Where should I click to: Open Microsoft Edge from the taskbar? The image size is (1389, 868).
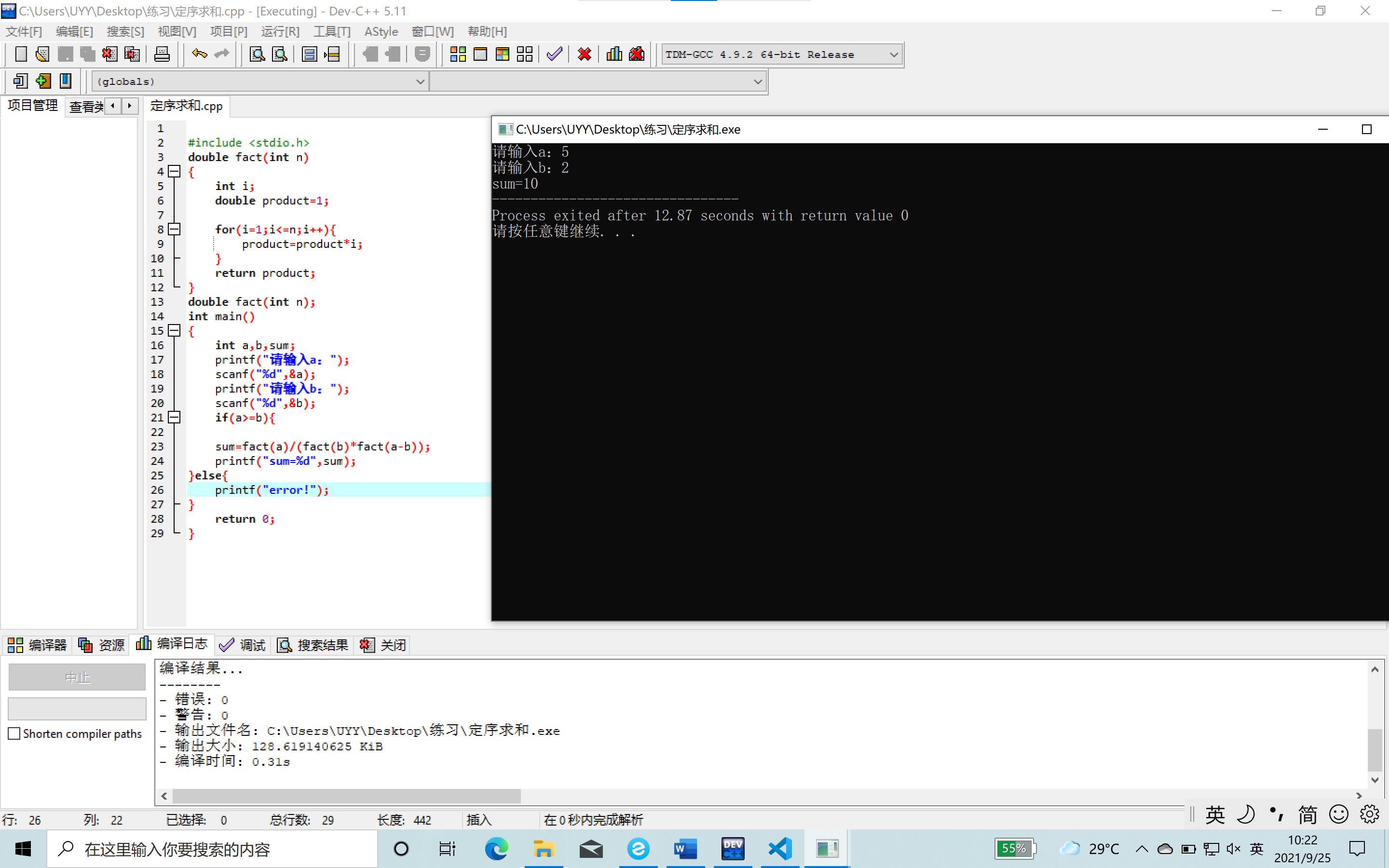[496, 849]
